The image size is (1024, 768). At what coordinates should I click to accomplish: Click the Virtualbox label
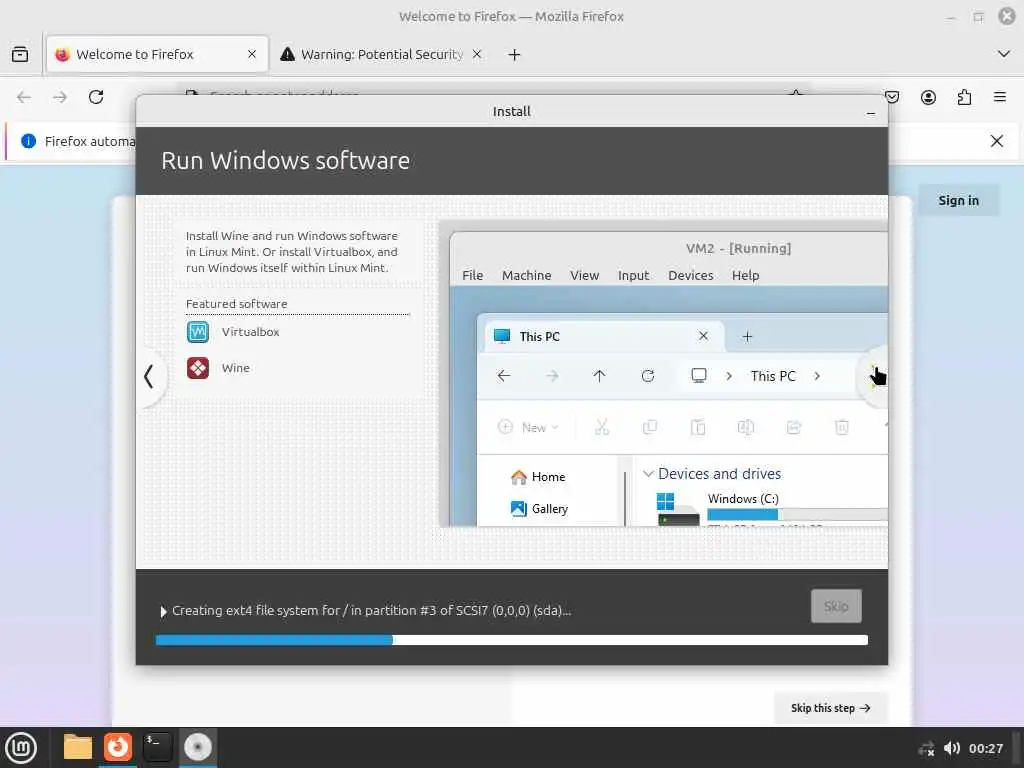pos(250,332)
